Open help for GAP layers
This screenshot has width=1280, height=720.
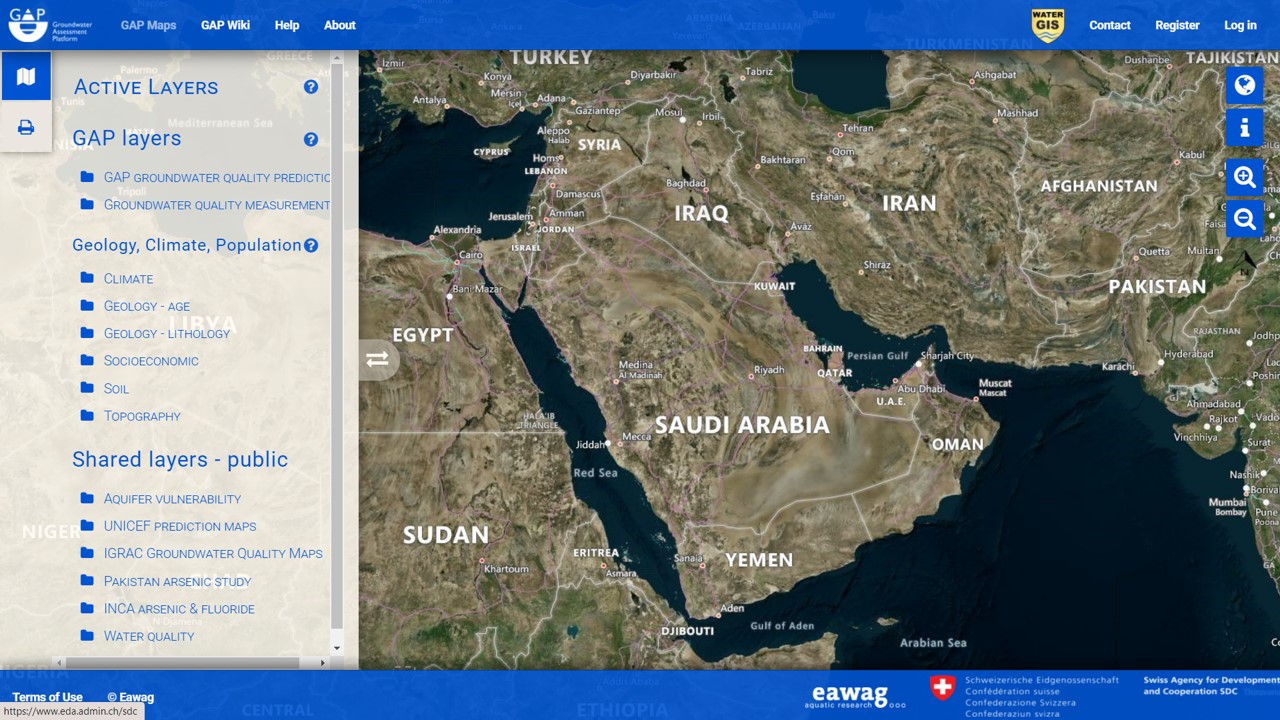[x=311, y=139]
